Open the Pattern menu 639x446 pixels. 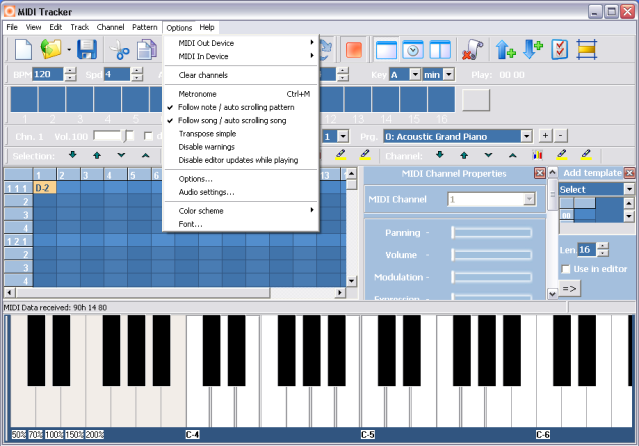click(x=144, y=27)
